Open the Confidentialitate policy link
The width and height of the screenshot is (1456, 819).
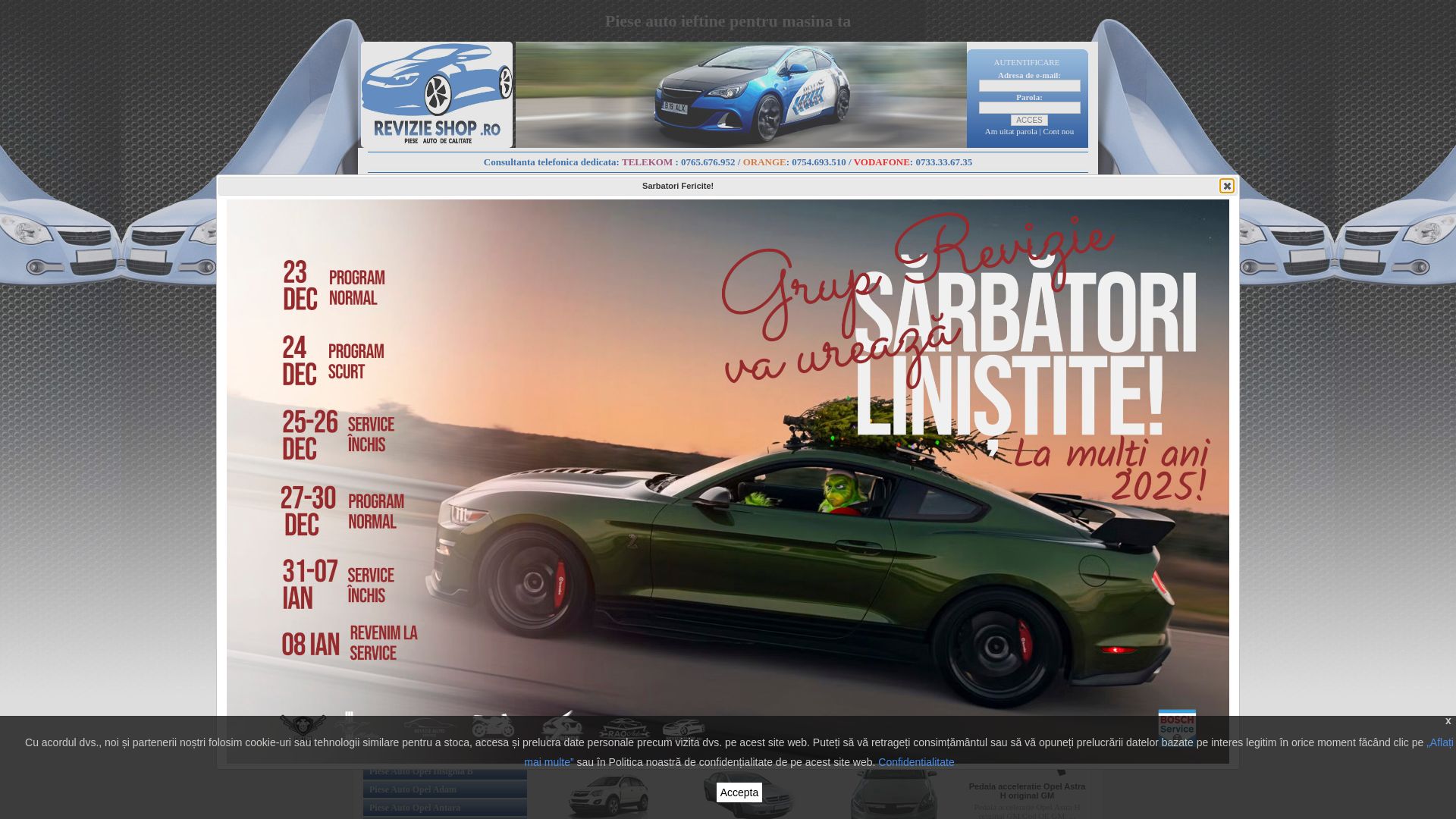click(x=916, y=762)
